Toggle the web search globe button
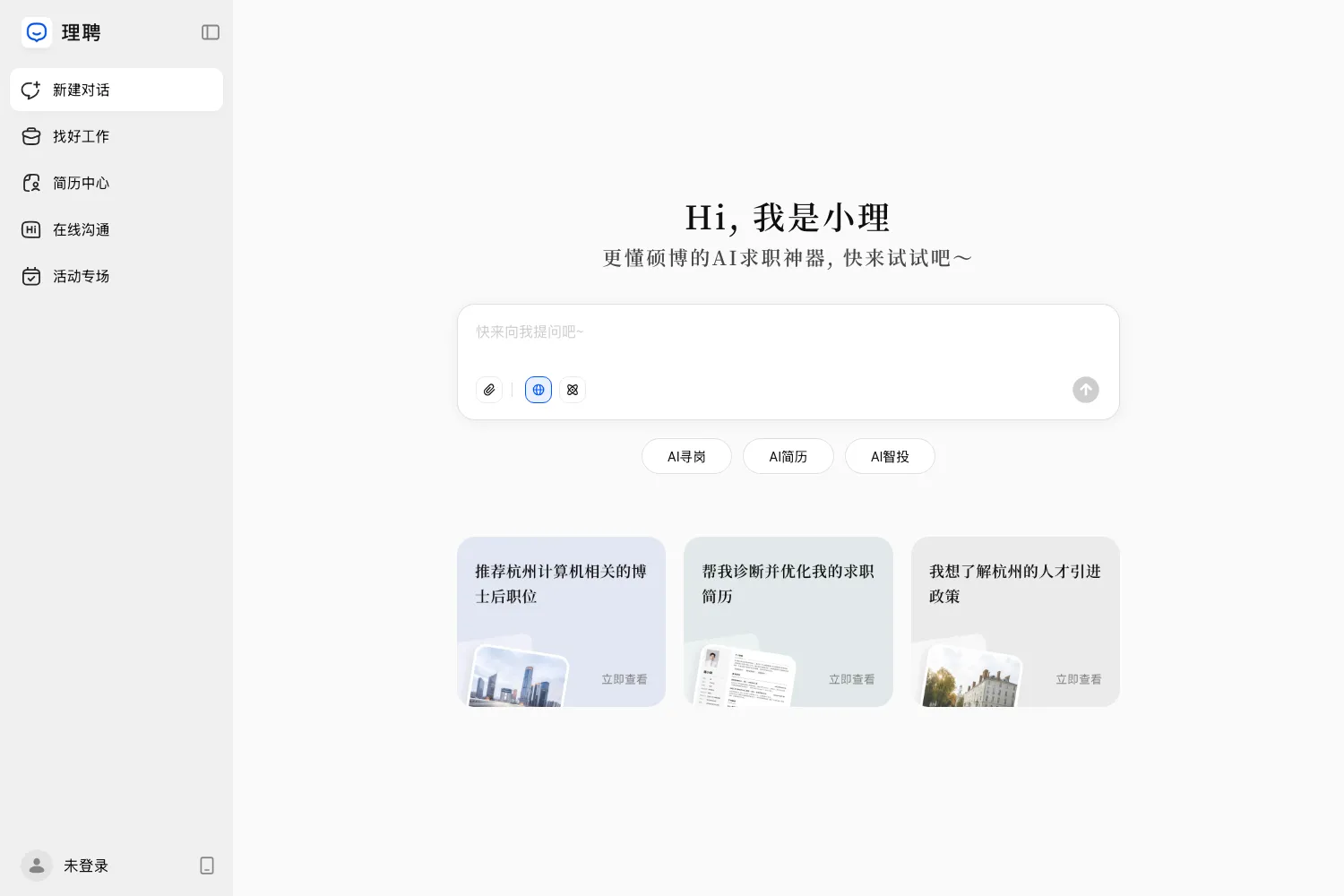 coord(538,390)
